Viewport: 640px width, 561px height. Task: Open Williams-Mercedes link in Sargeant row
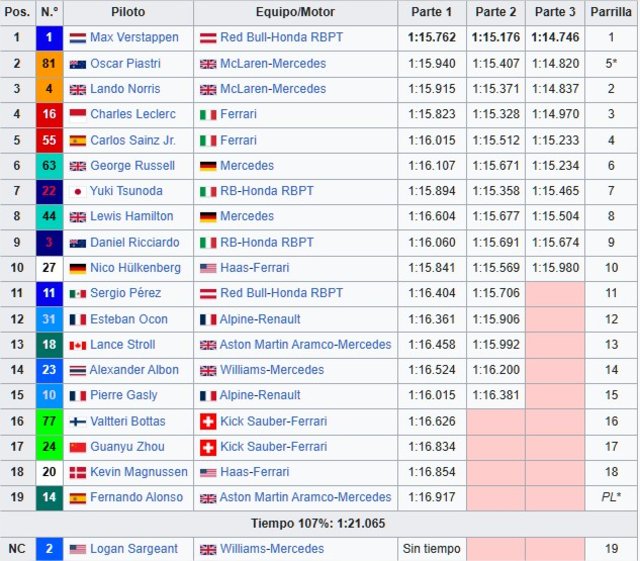[x=272, y=549]
